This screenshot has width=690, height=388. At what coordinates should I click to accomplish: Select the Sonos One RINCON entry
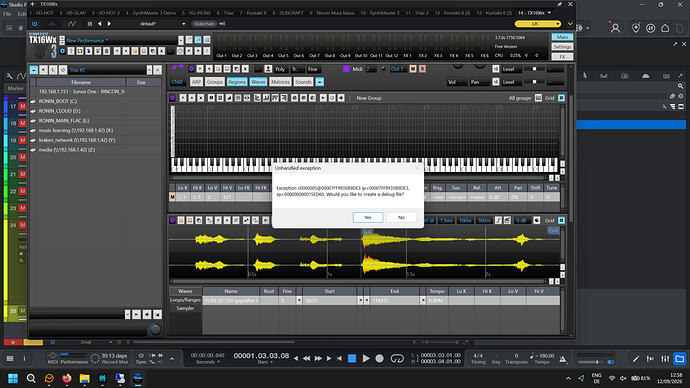pyautogui.click(x=81, y=92)
